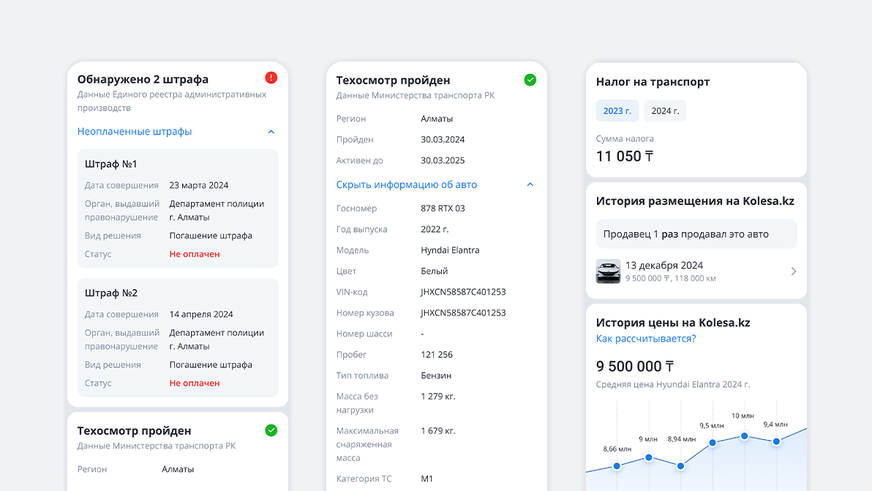The image size is (872, 491).
Task: Select the 2023 г. tax year tab
Action: click(617, 111)
